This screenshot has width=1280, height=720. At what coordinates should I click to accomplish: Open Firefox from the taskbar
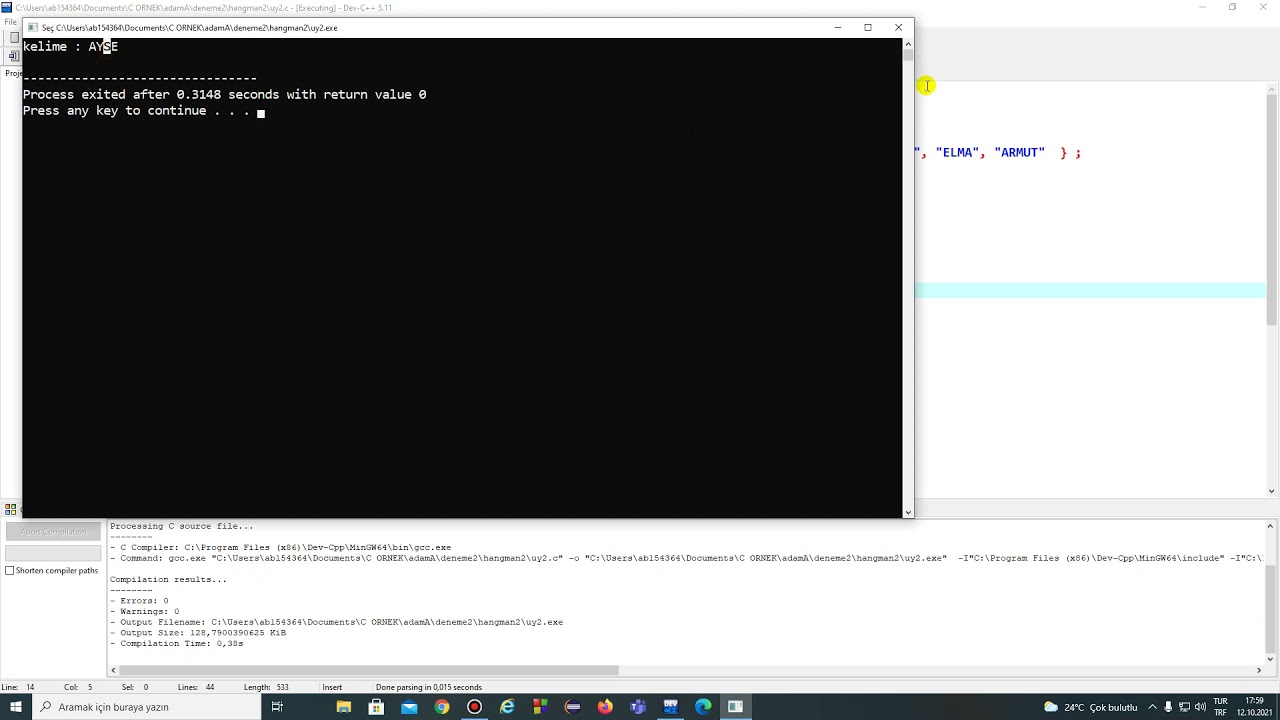click(605, 707)
